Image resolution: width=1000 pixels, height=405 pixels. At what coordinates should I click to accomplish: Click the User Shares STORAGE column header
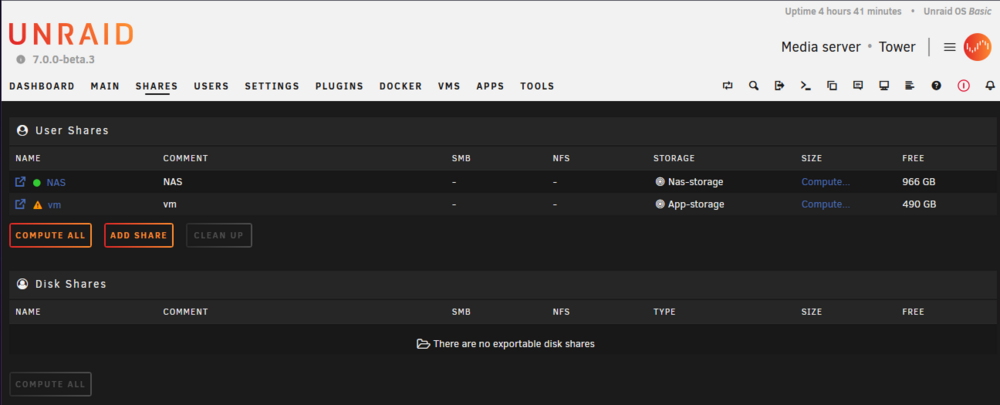[x=673, y=158]
